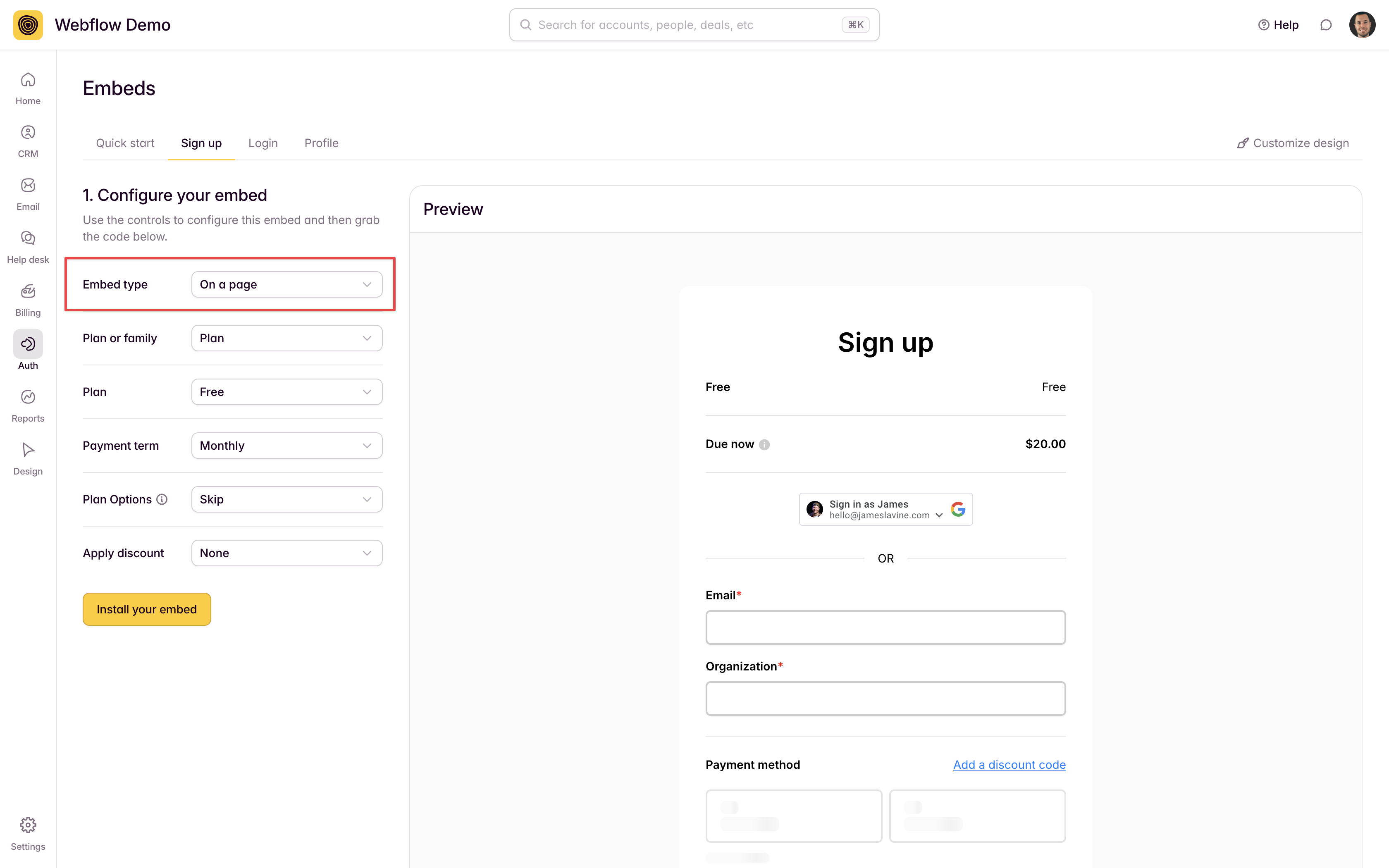The height and width of the screenshot is (868, 1389).
Task: Click Install your embed button
Action: pos(146,609)
